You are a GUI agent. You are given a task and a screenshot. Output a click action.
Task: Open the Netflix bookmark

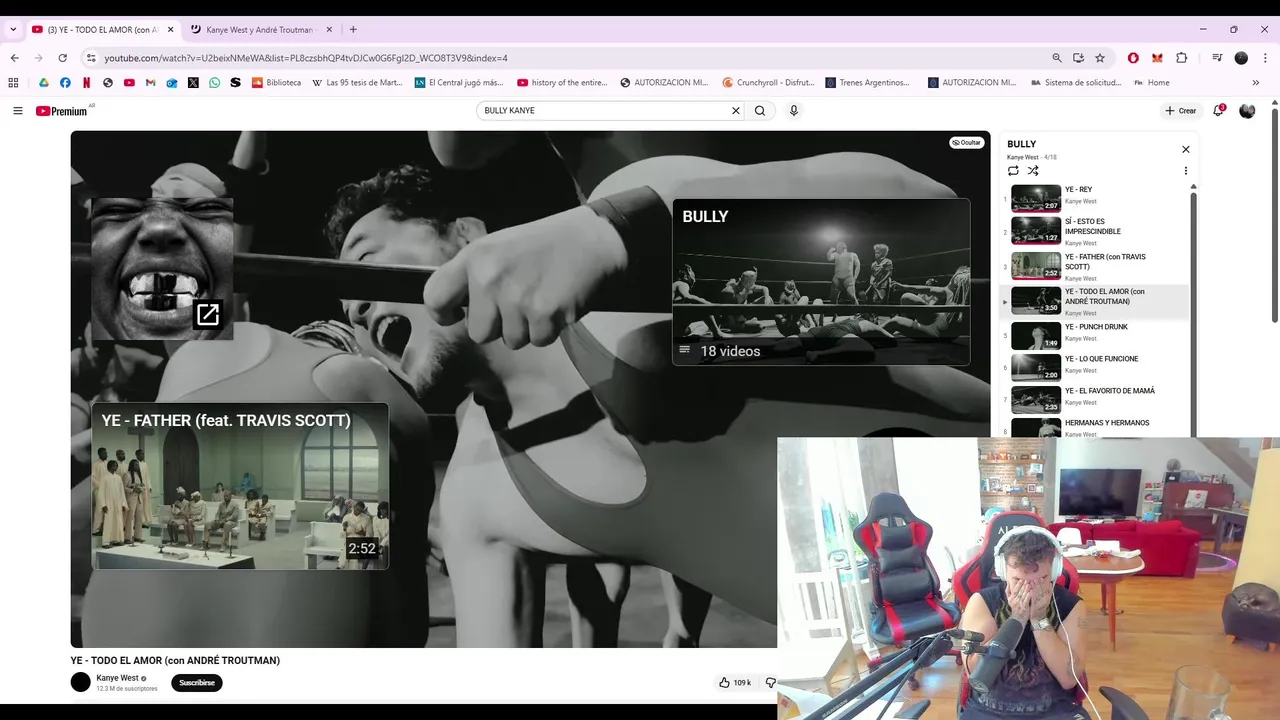point(86,83)
